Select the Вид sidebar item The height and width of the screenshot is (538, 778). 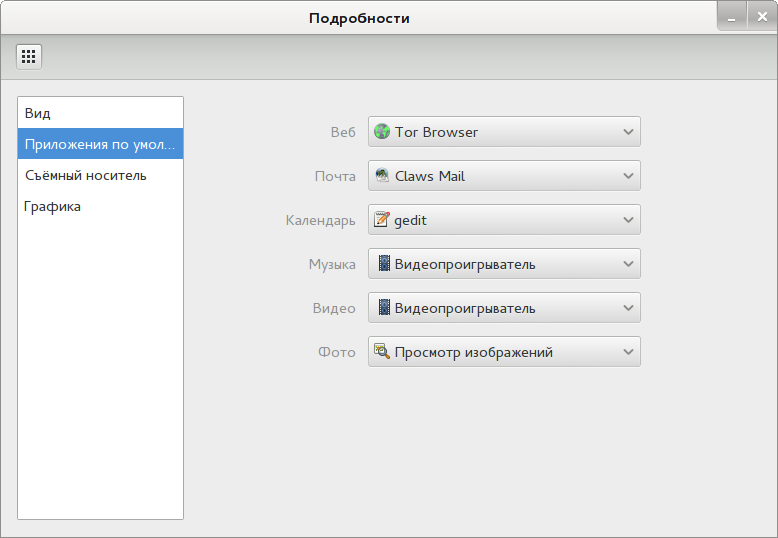(x=100, y=113)
